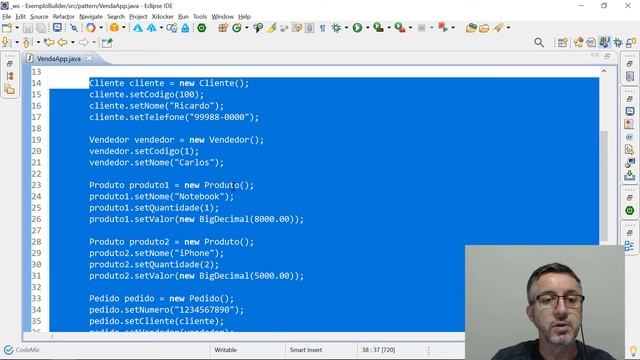Click the New file wizard icon
This screenshot has height=360, width=640.
[7, 28]
